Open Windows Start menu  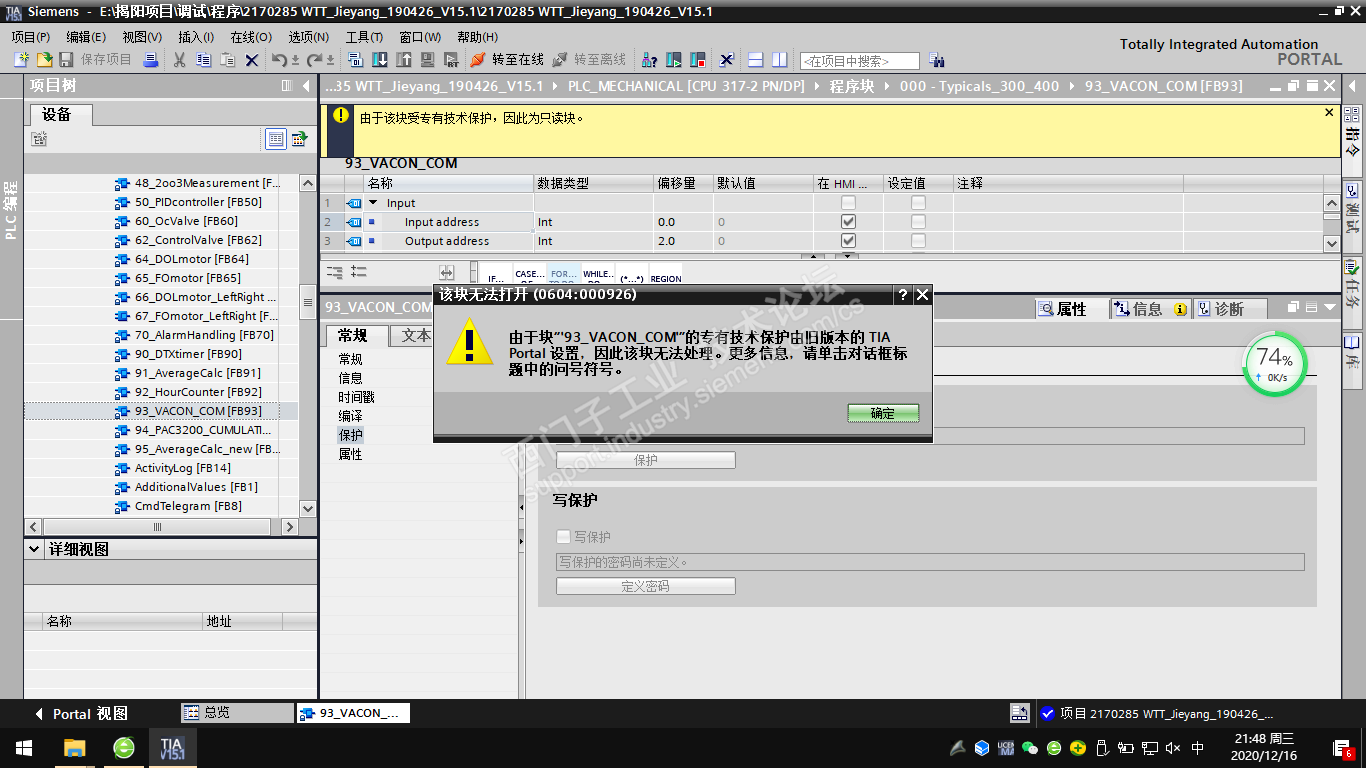[x=23, y=748]
